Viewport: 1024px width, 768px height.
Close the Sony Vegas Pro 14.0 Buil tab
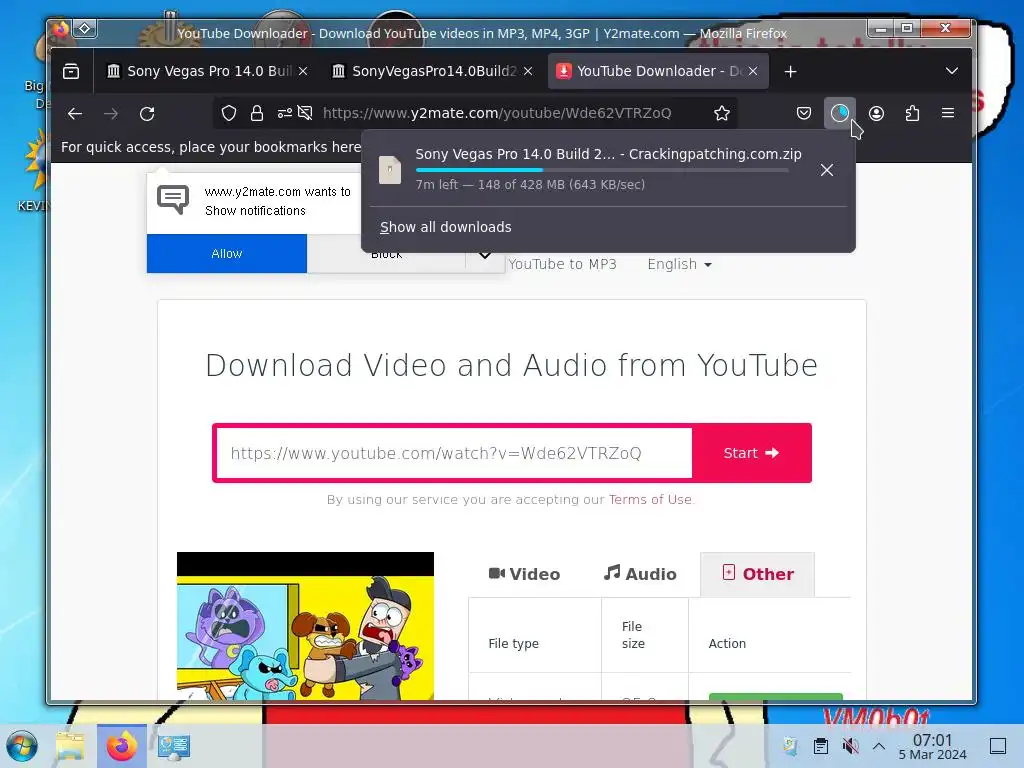303,71
